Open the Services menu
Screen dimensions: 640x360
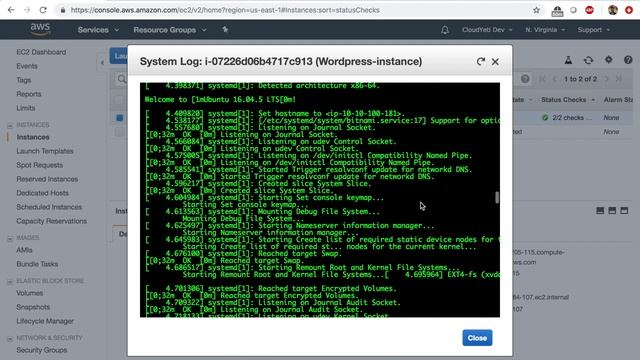[x=98, y=30]
